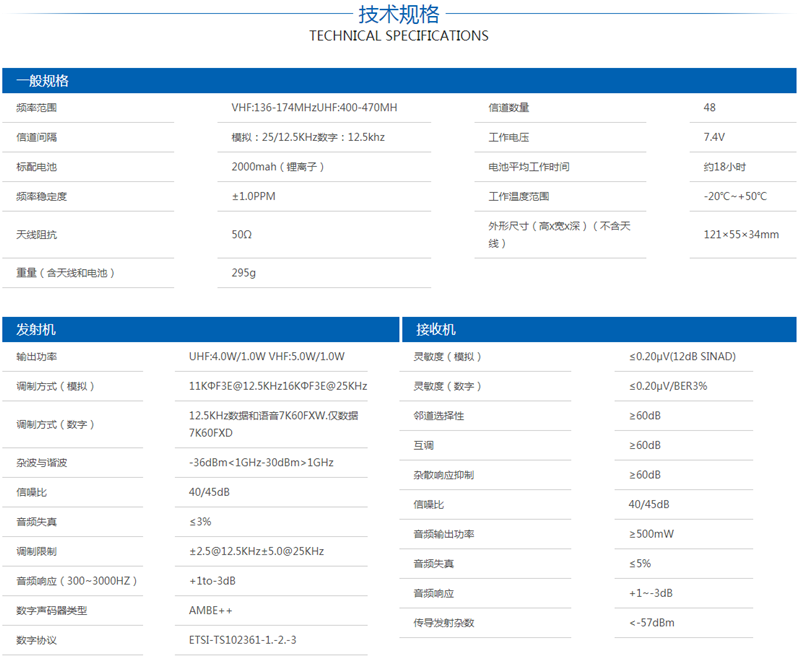Click the 重量（含天线和电池）label
Image resolution: width=800 pixels, height=658 pixels.
click(65, 273)
